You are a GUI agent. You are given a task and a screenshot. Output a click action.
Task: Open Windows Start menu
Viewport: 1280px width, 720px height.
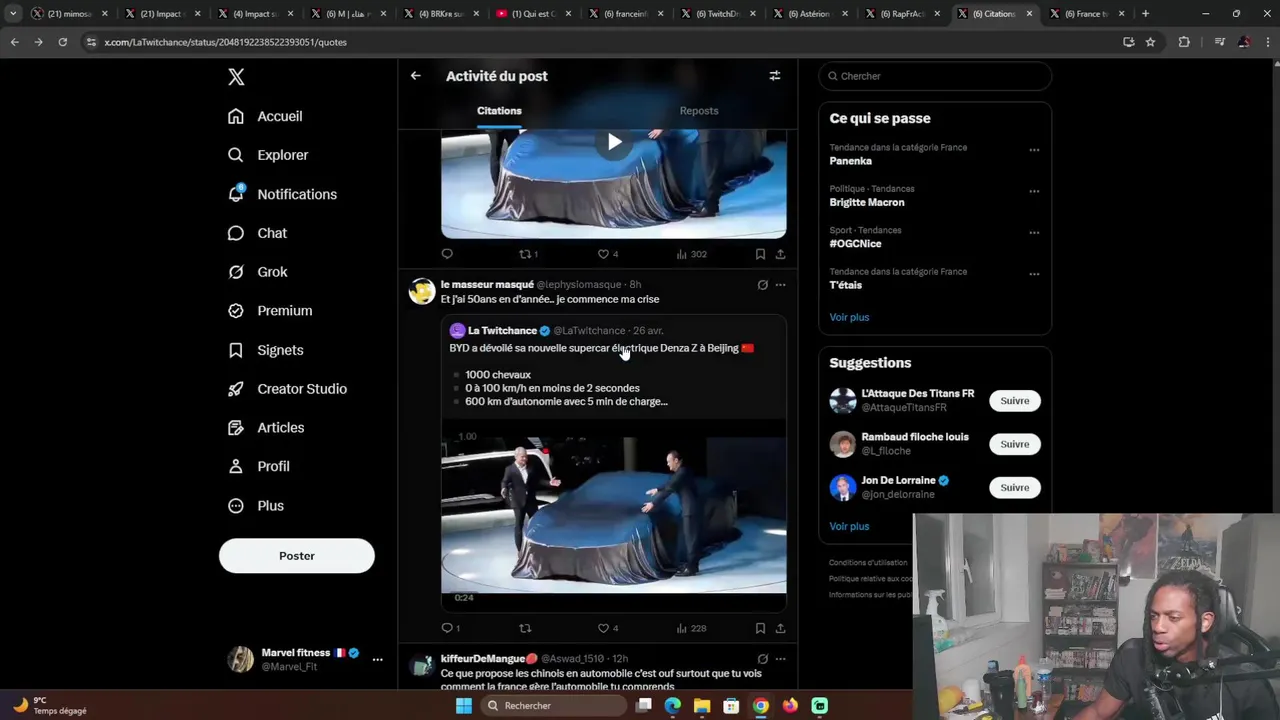(x=463, y=706)
